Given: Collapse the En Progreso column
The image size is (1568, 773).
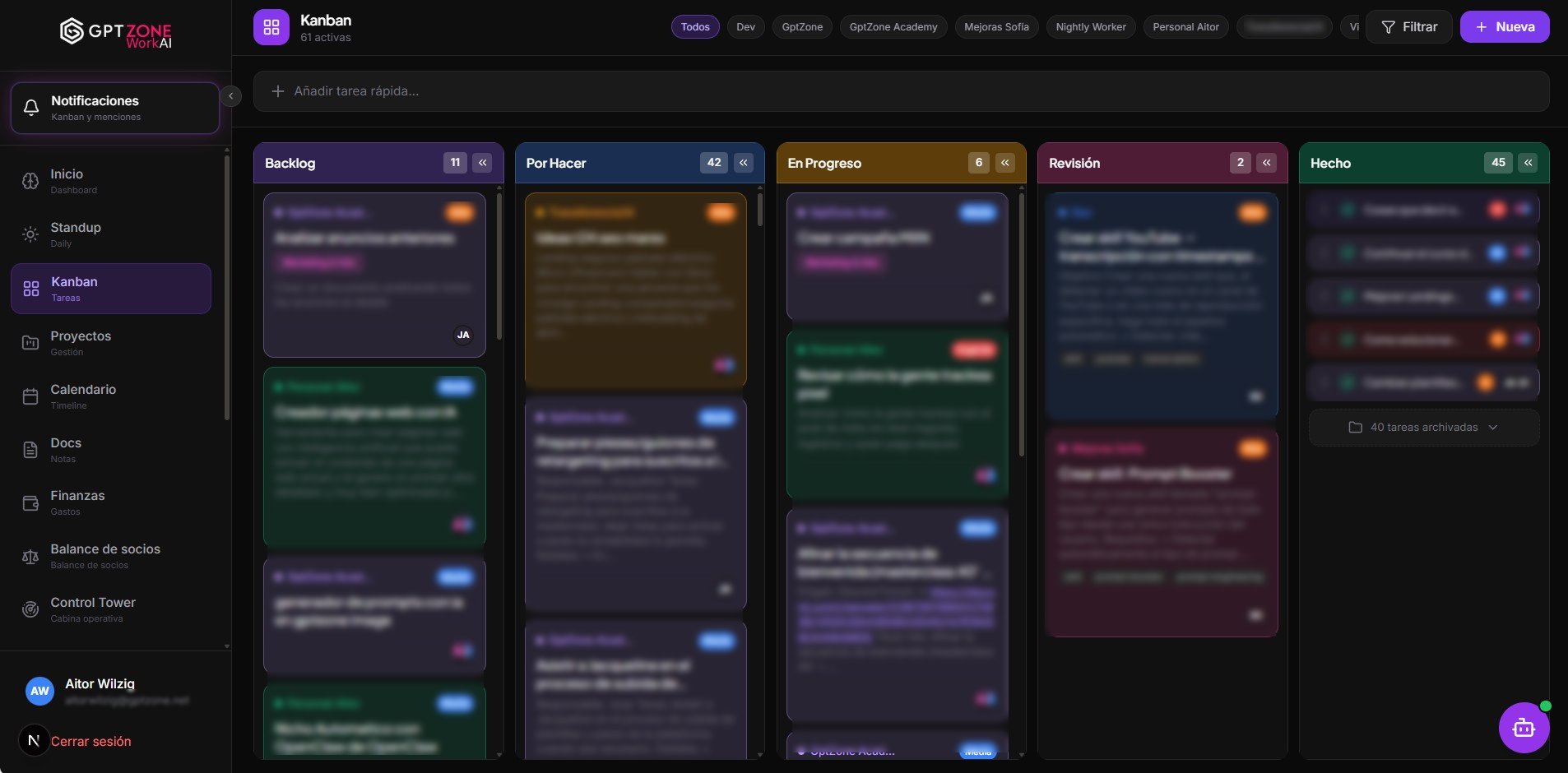Looking at the screenshot, I should pos(1005,163).
